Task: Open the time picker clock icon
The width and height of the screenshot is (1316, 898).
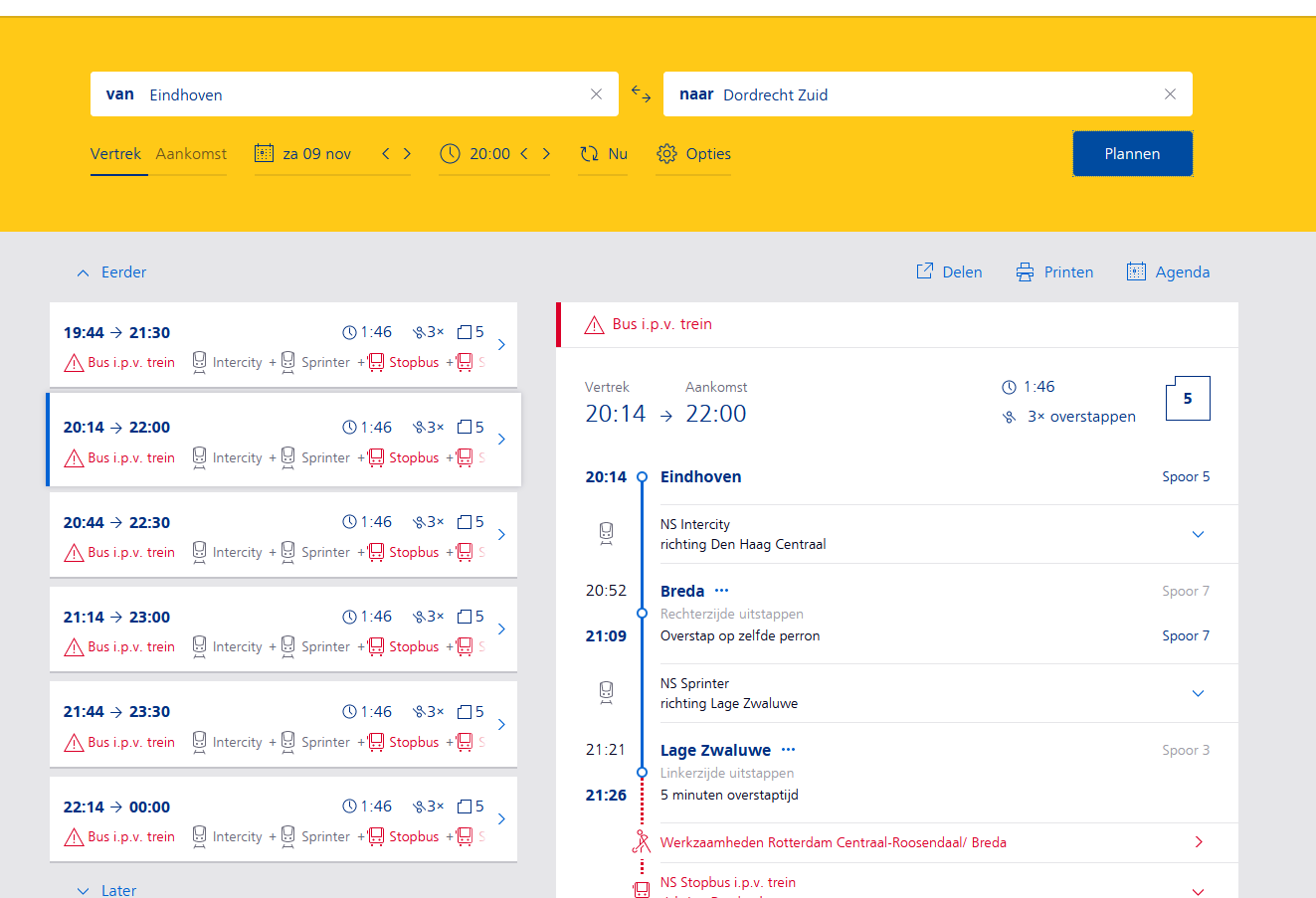Action: 450,153
